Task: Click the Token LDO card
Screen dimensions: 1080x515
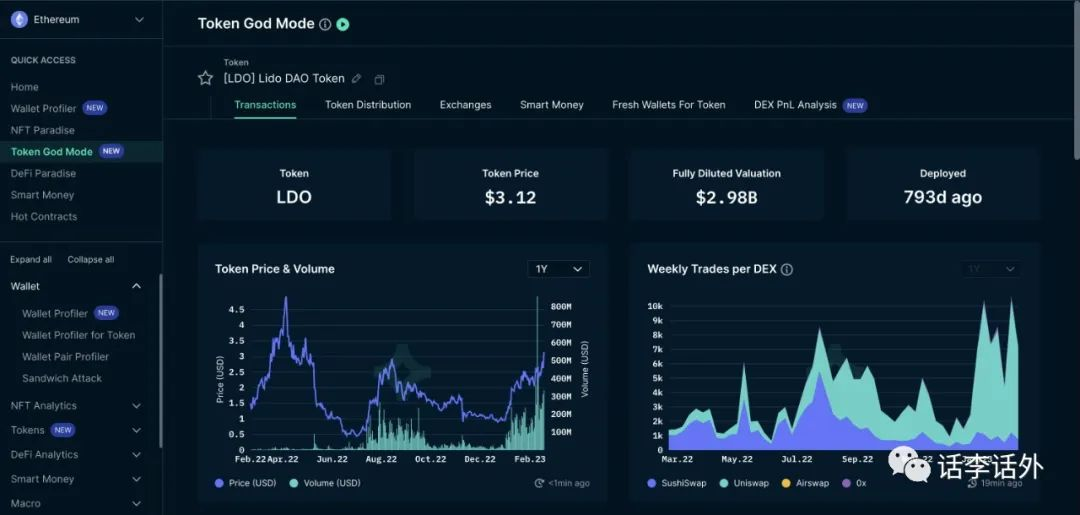Action: click(294, 186)
